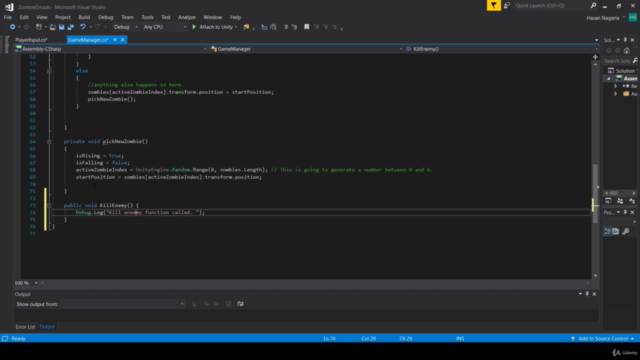Click the editor vertical scrollbar thumb
Viewport: 640px width, 360px height.
[x=595, y=193]
